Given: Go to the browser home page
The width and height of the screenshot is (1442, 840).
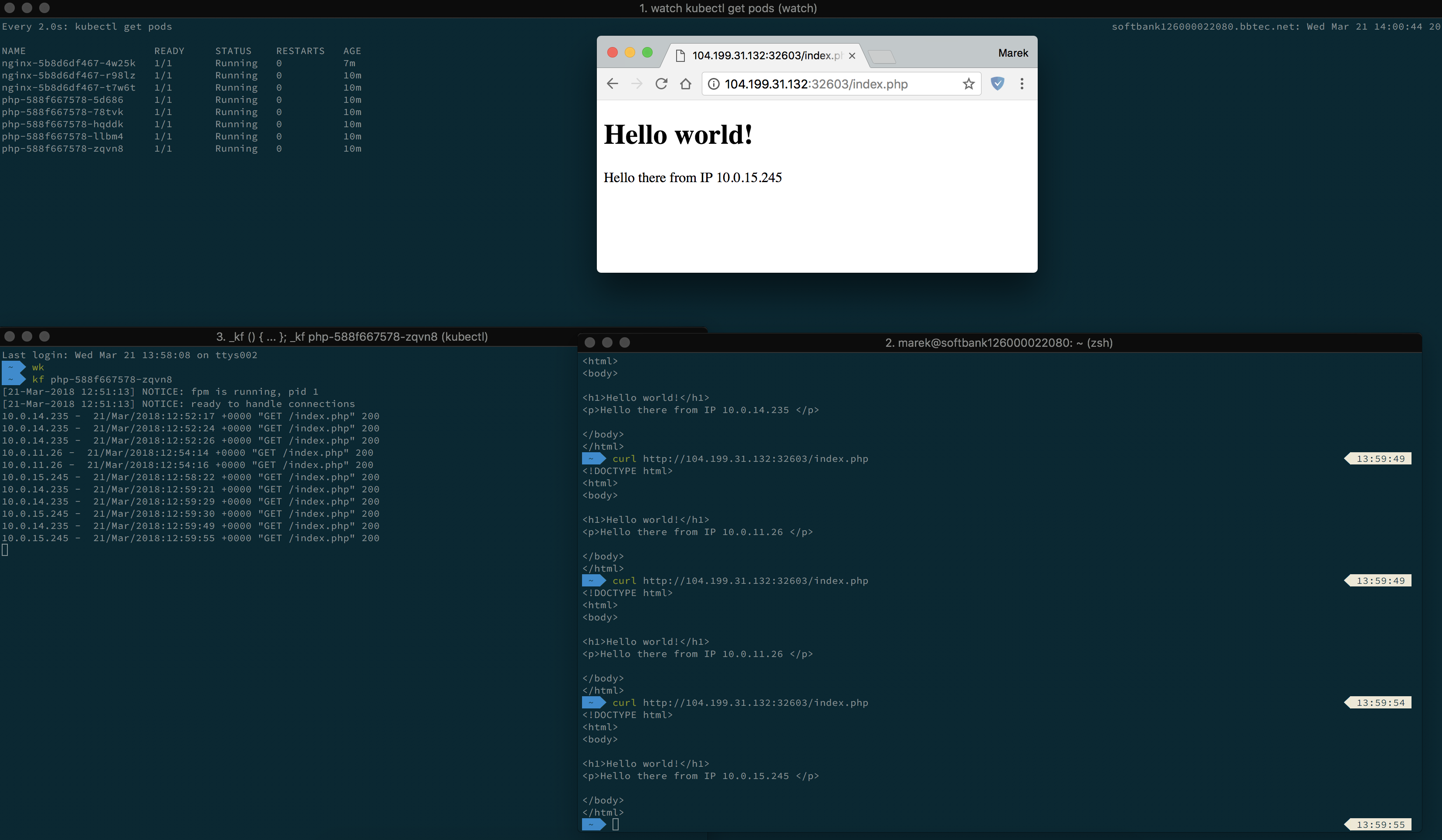Looking at the screenshot, I should tap(686, 84).
